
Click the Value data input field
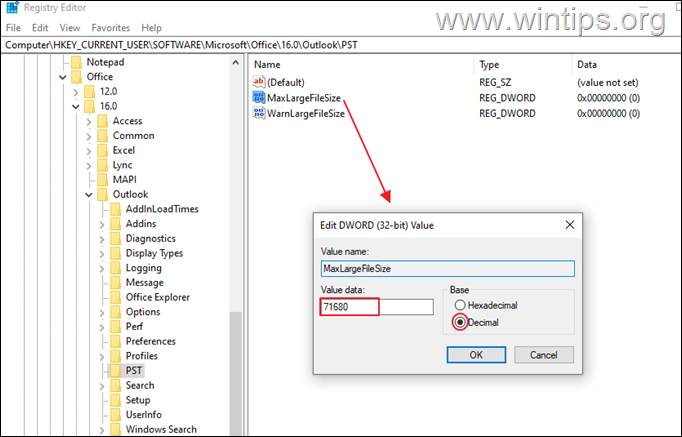(377, 307)
